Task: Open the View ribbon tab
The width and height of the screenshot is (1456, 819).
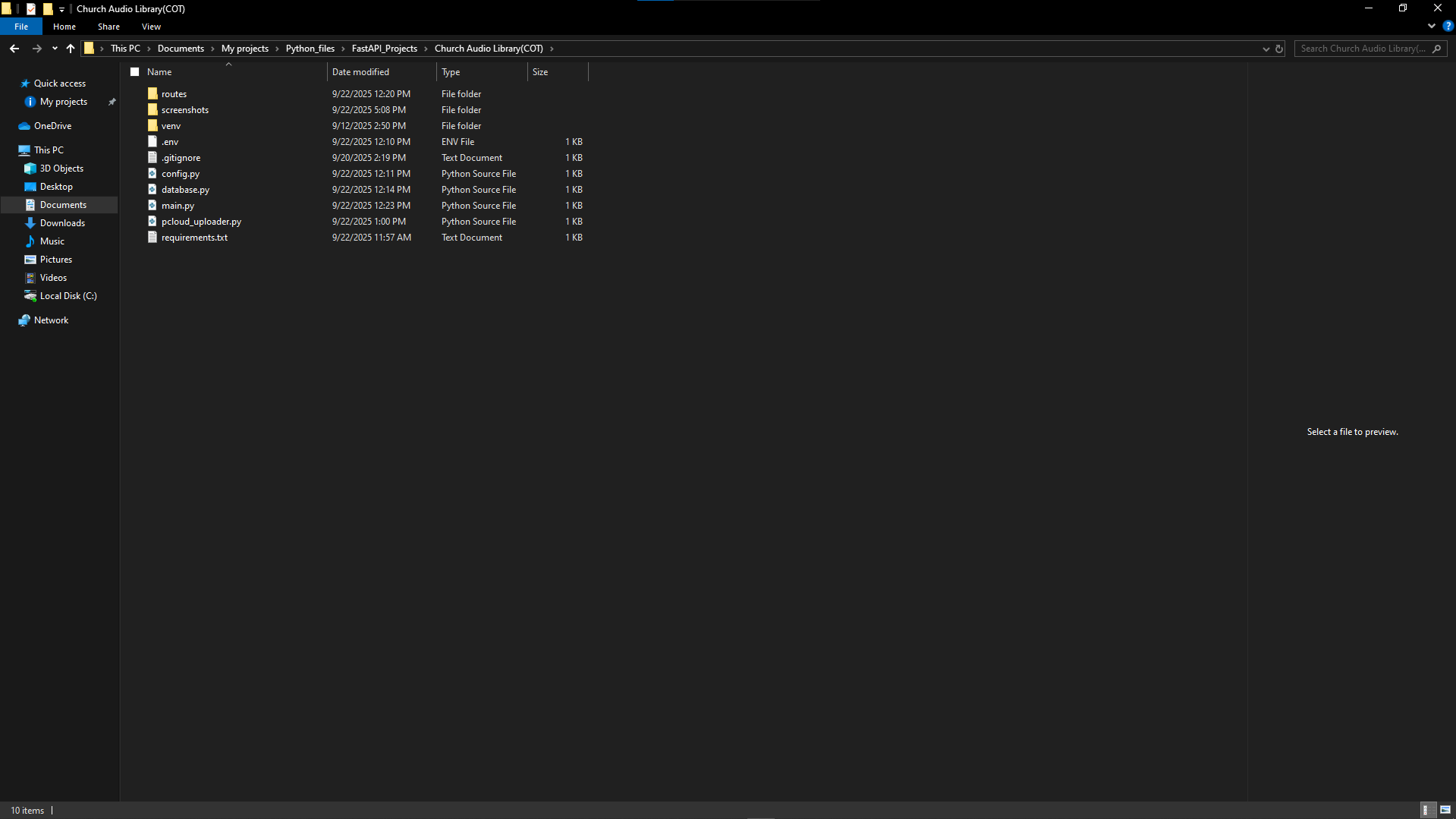Action: pyautogui.click(x=151, y=27)
